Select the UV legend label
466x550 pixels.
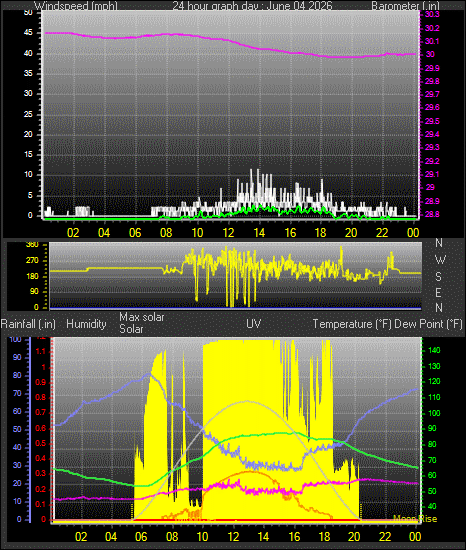tap(254, 323)
